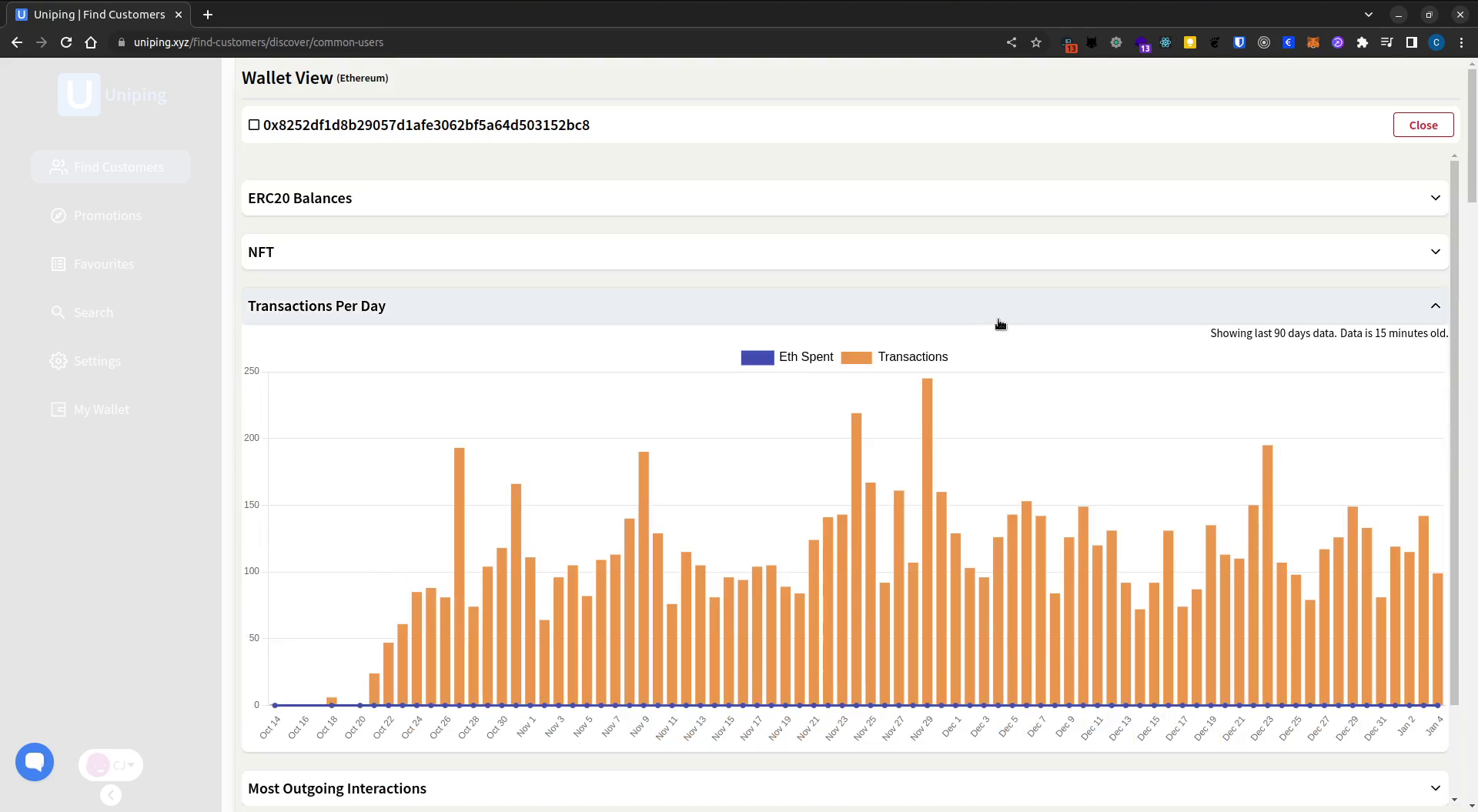This screenshot has width=1478, height=812.
Task: Open the media control playlist icon
Action: [x=1387, y=42]
